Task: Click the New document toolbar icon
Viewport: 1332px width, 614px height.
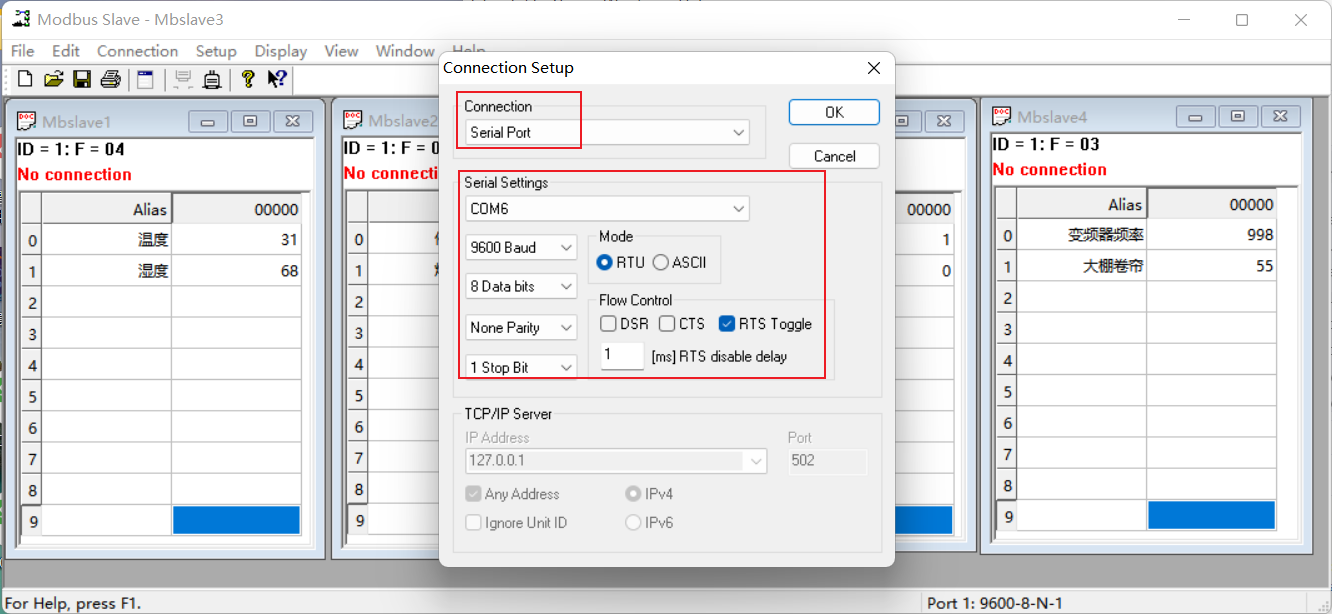Action: pos(25,79)
